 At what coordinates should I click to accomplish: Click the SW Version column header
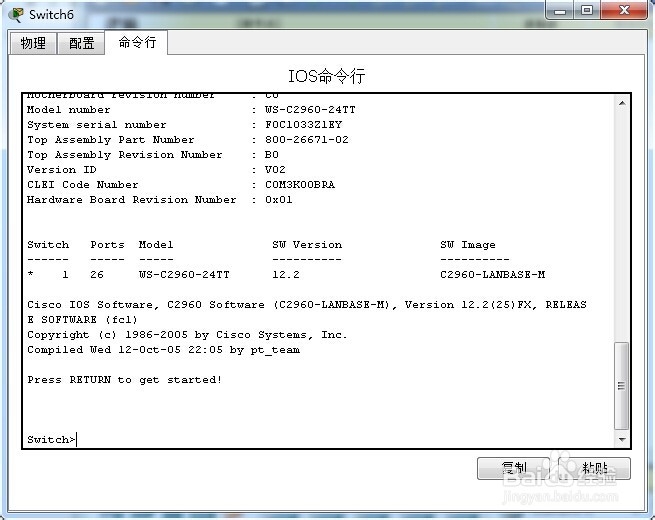click(x=307, y=245)
